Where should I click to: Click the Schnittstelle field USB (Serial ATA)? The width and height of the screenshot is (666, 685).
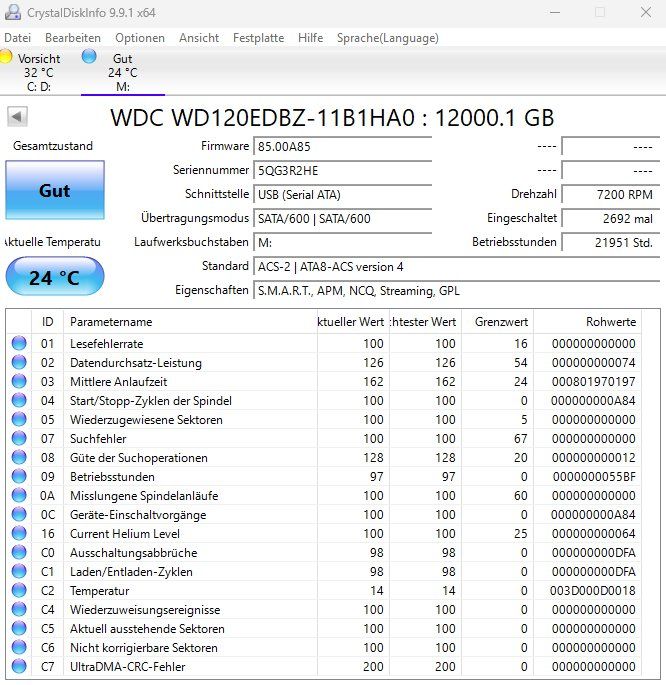tap(342, 194)
